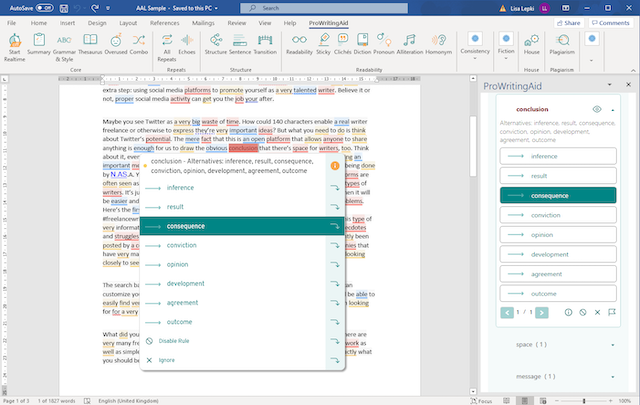
Task: Open the Structure report
Action: (216, 44)
